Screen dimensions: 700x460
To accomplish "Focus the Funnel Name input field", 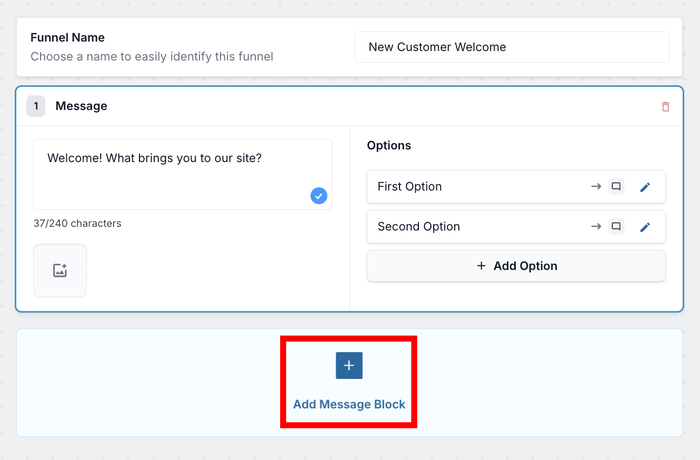I will (x=511, y=47).
